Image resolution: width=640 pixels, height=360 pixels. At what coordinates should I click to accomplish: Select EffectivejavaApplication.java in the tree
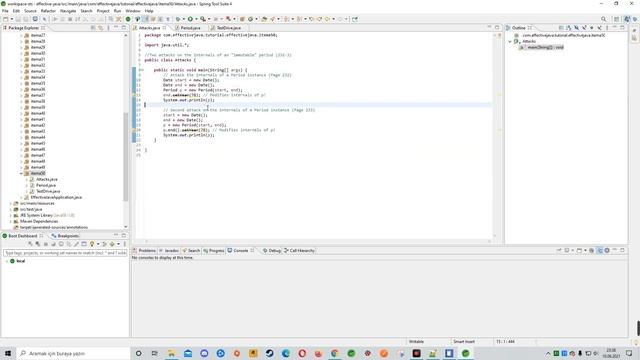pos(56,197)
